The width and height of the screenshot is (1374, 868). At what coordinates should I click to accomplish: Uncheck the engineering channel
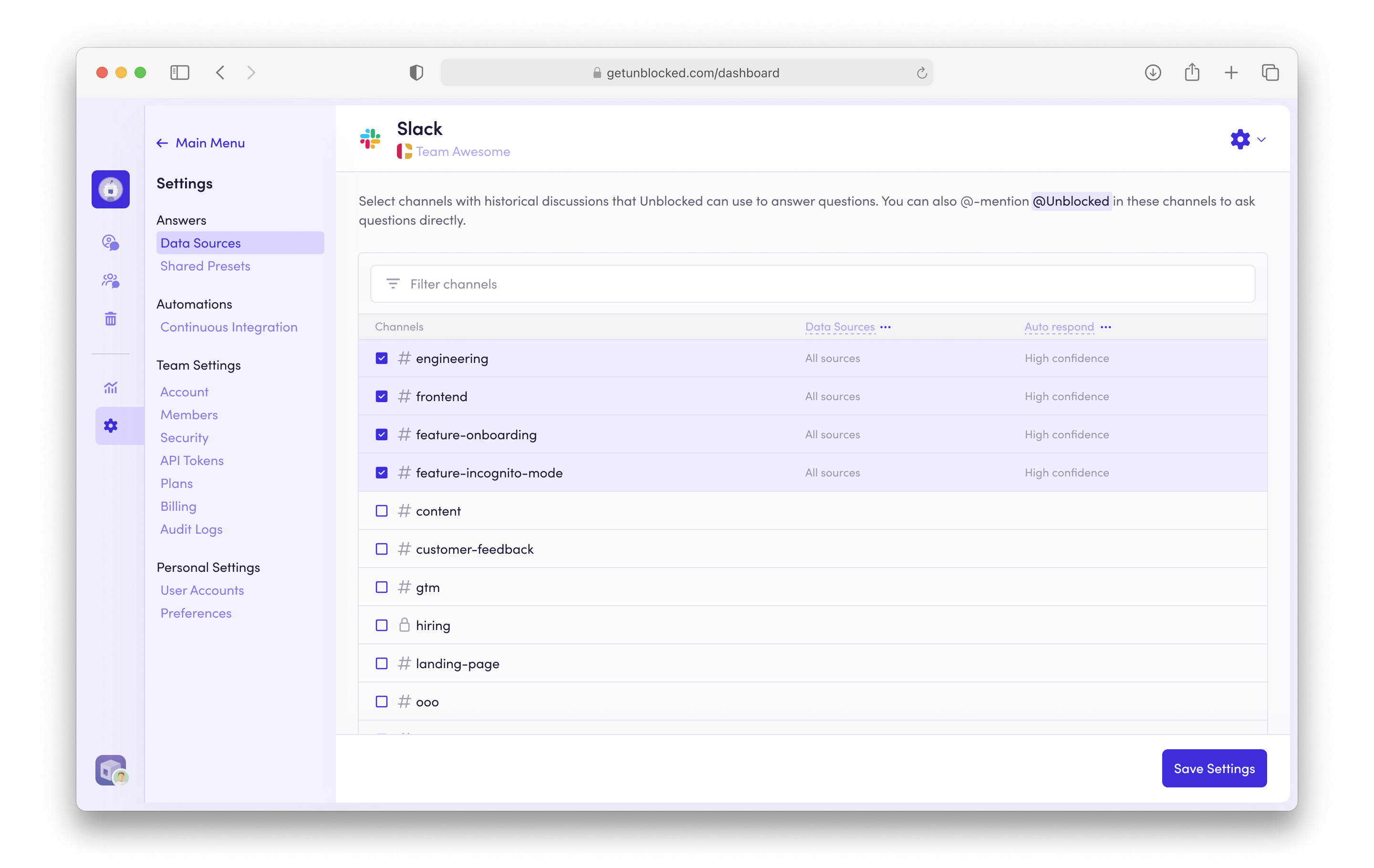coord(382,358)
